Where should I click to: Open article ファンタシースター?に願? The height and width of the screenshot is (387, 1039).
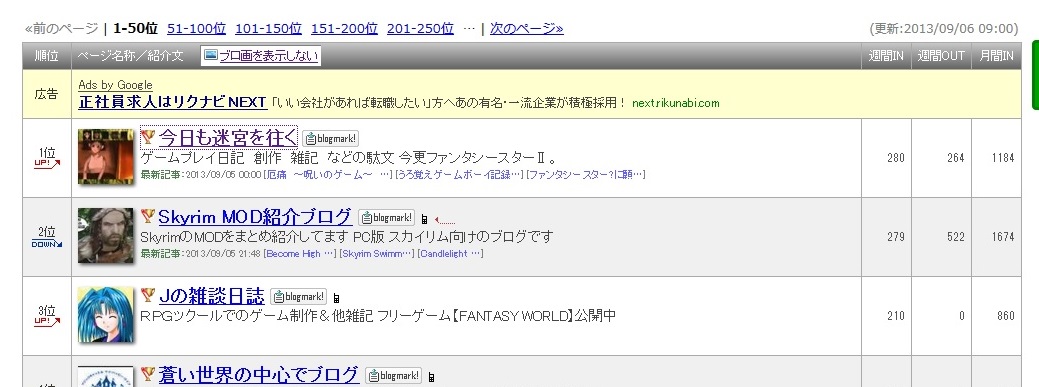coord(586,175)
